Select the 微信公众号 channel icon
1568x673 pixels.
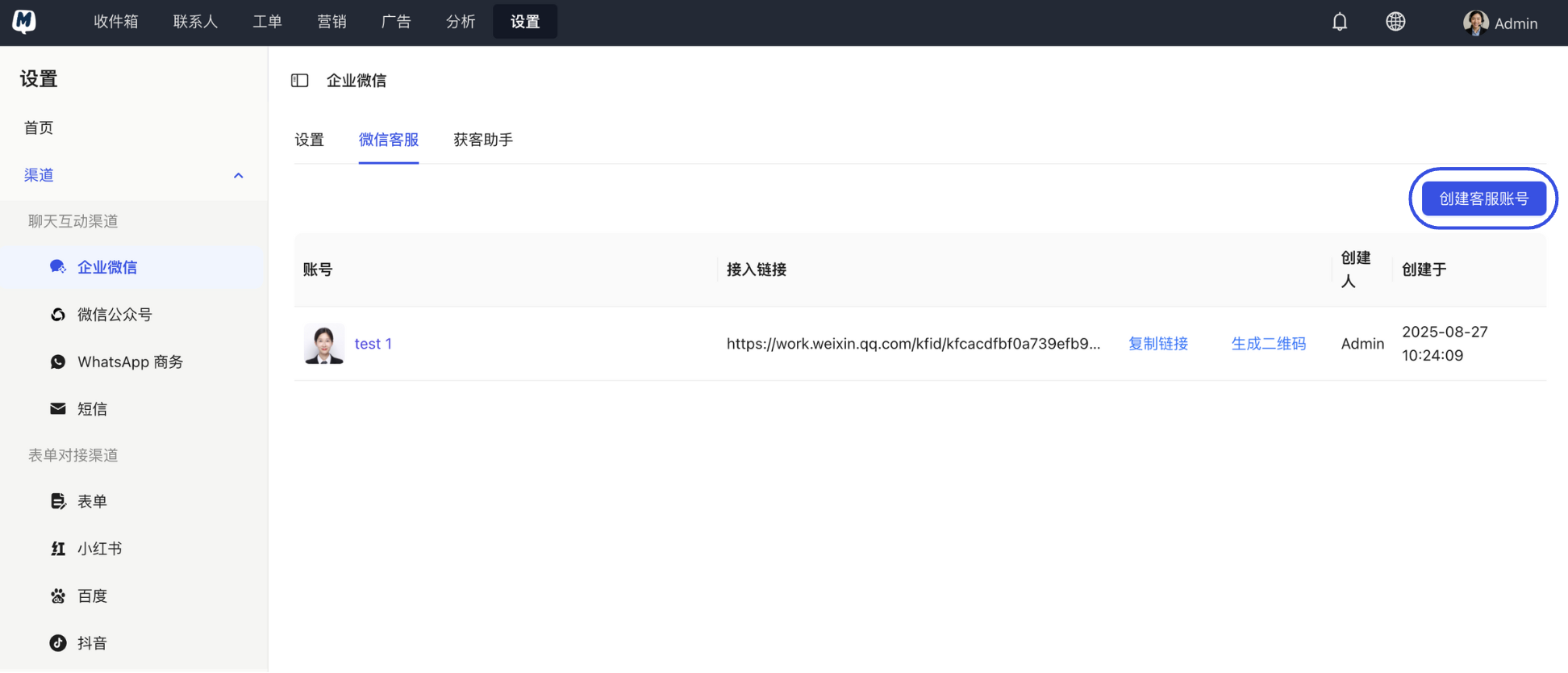[x=58, y=315]
